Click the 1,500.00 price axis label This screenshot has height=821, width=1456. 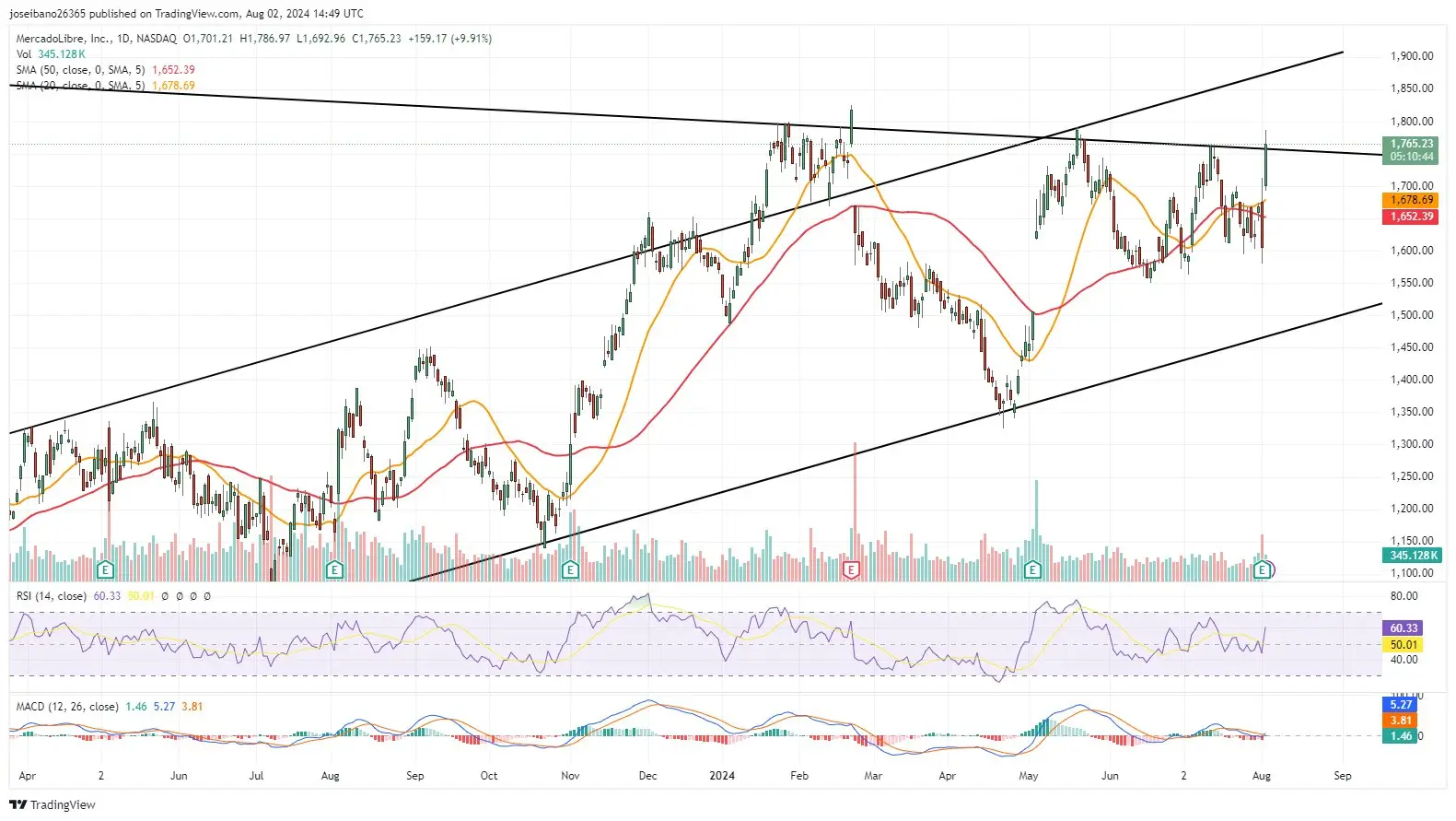(x=1411, y=315)
